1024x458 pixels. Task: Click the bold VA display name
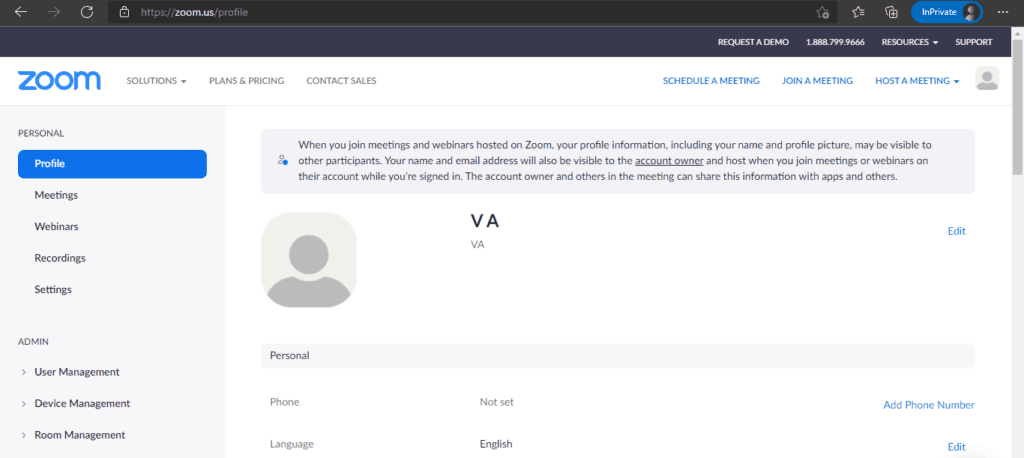485,221
